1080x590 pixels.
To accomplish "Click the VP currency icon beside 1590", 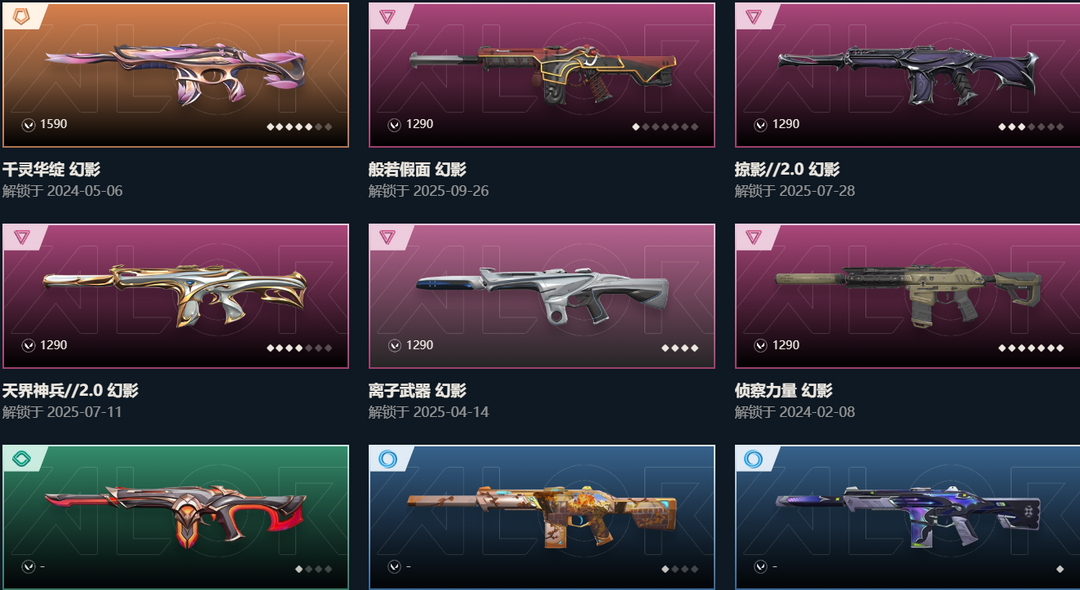I will pyautogui.click(x=28, y=125).
